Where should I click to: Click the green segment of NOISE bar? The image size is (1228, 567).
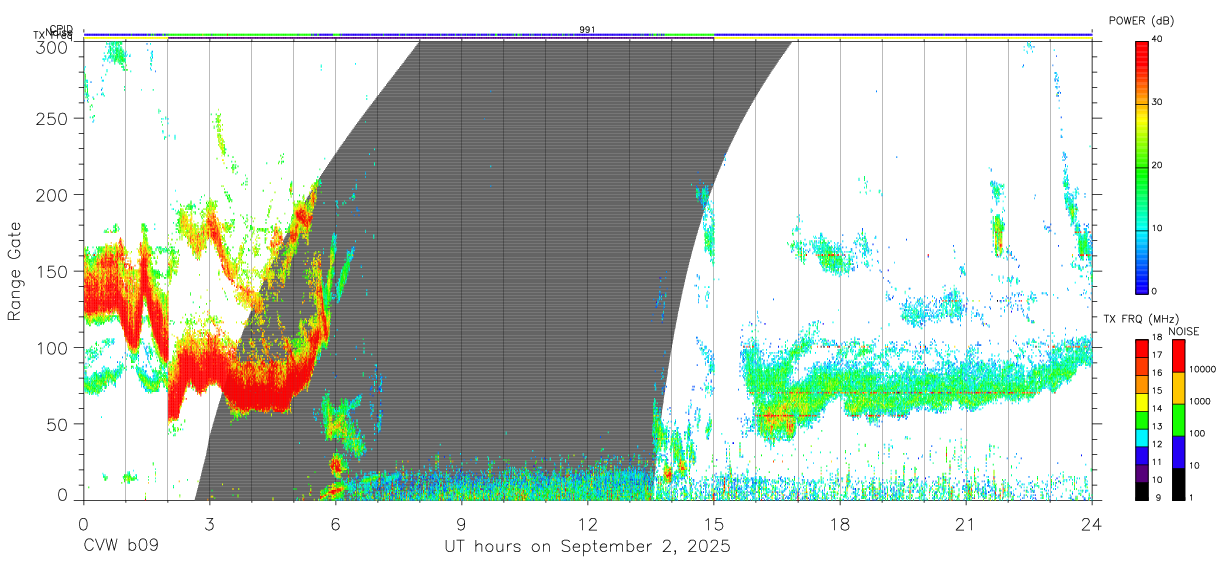pos(1178,419)
